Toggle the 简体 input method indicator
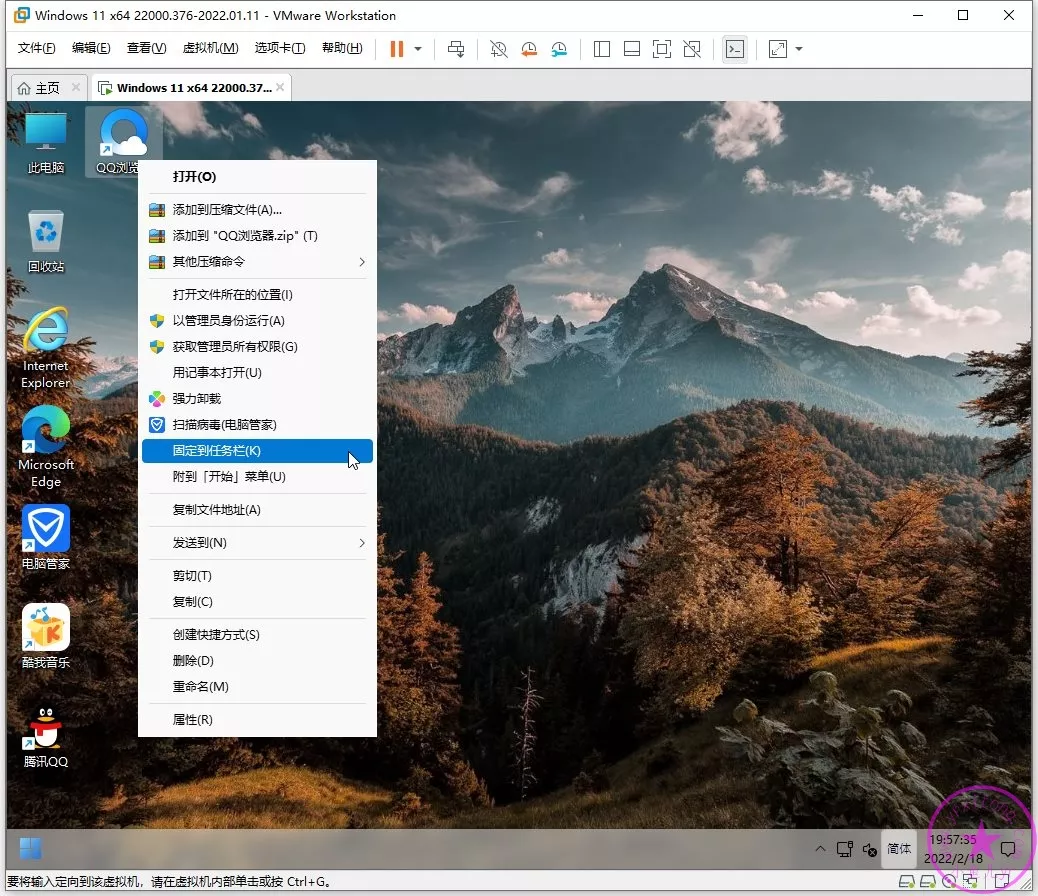 pyautogui.click(x=899, y=848)
